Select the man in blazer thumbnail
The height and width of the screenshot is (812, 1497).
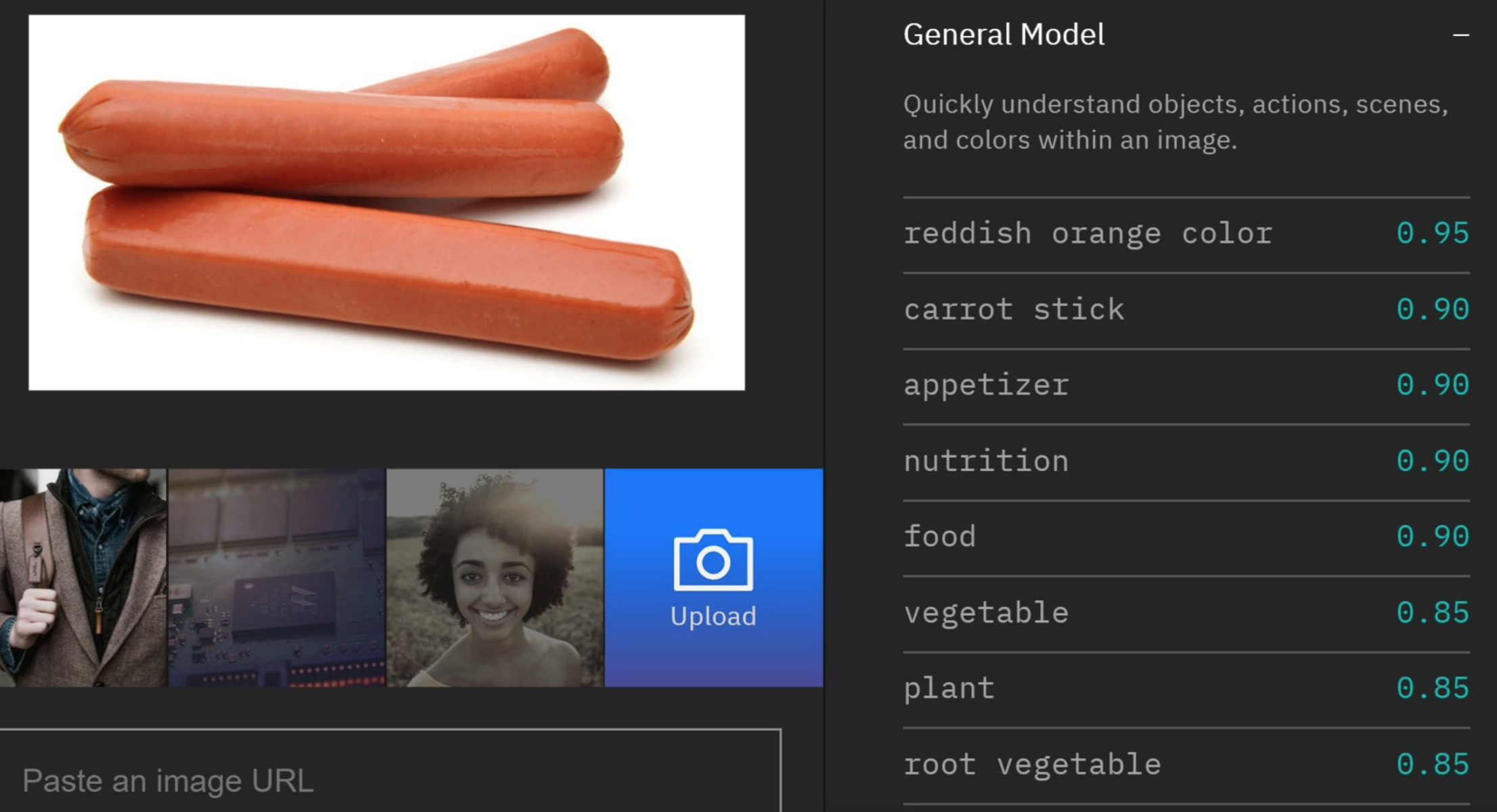(x=83, y=578)
